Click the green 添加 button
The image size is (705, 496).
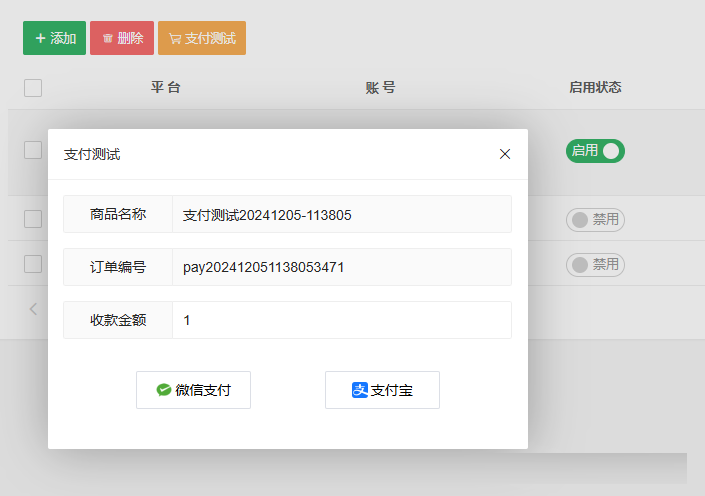tap(54, 38)
